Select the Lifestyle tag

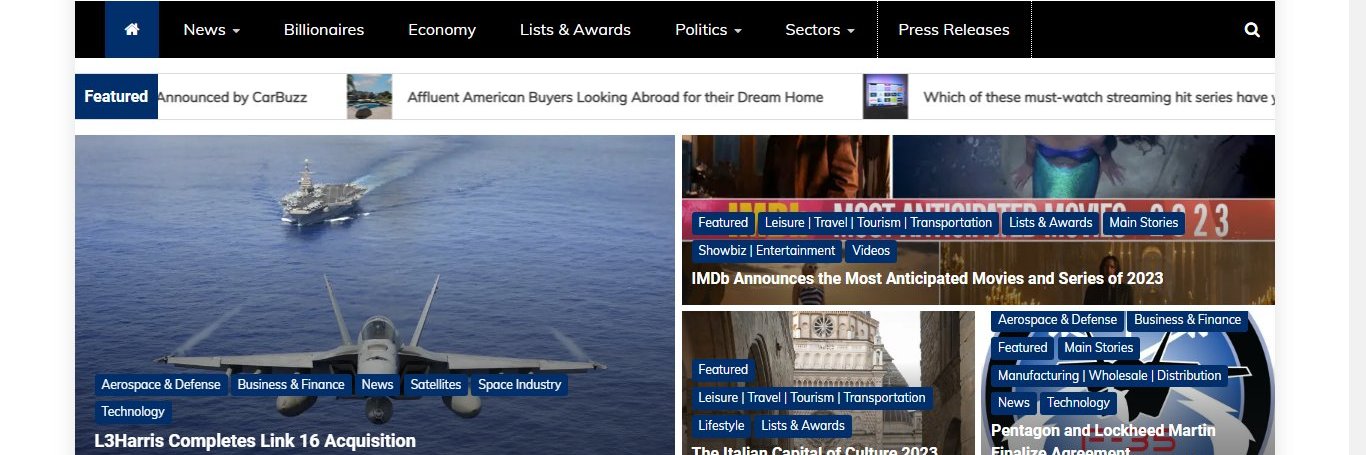721,426
